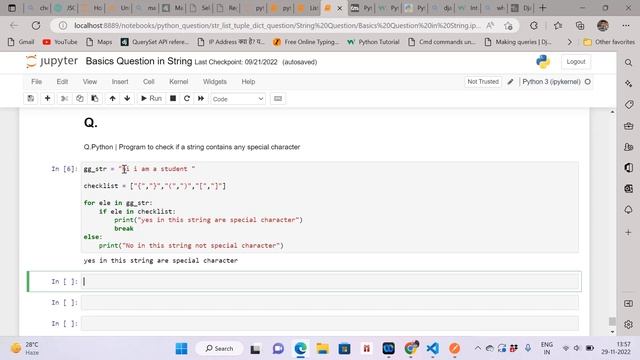
Task: Open Windows Start button
Action: (181, 348)
